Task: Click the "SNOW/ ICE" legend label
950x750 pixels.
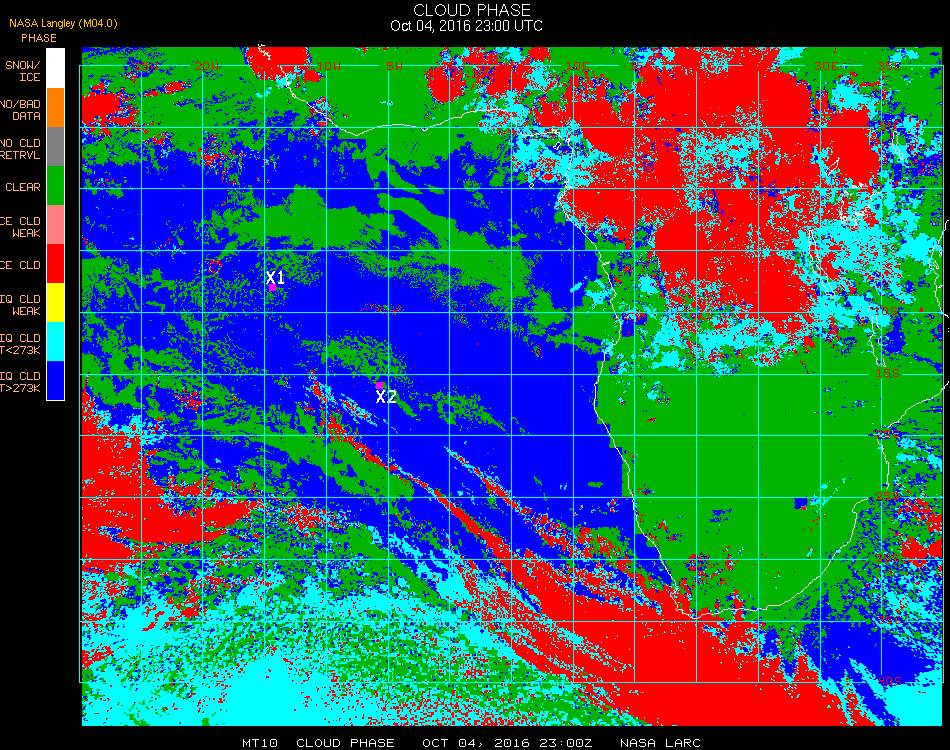Action: [x=23, y=71]
